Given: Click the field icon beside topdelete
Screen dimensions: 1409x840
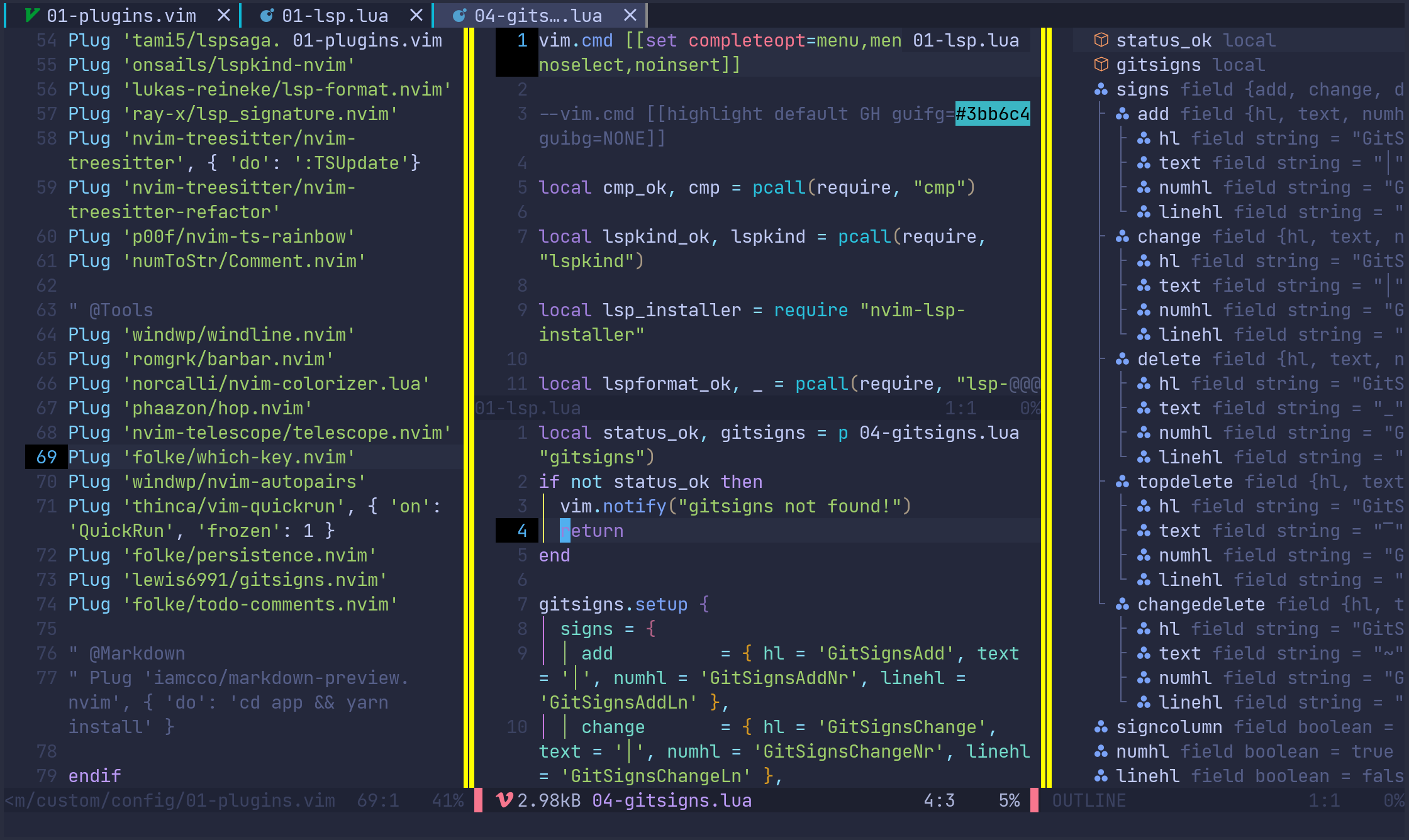Looking at the screenshot, I should click(1122, 482).
